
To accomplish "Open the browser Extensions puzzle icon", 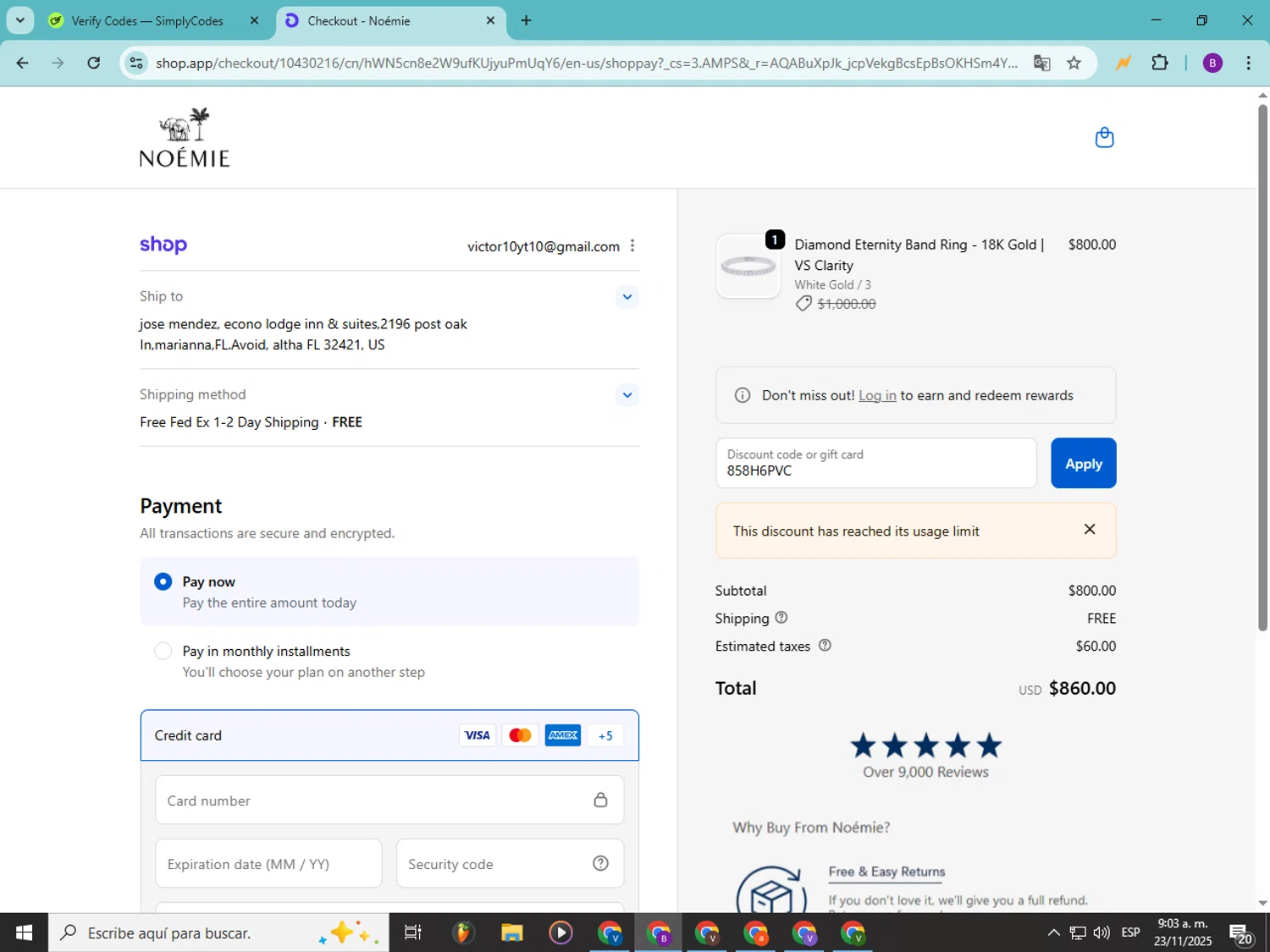I will point(1160,63).
